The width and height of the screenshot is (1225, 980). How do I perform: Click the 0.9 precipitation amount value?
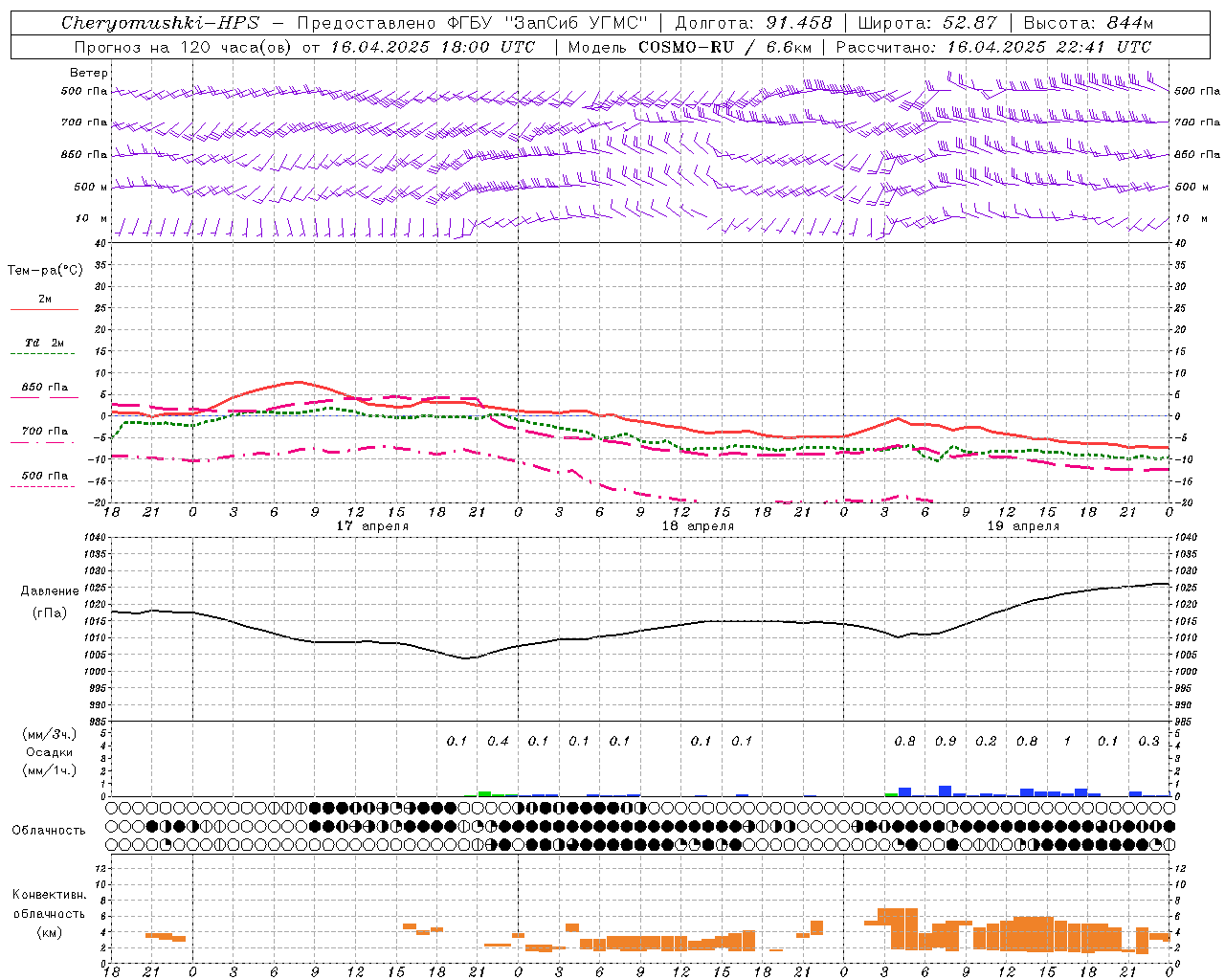946,741
